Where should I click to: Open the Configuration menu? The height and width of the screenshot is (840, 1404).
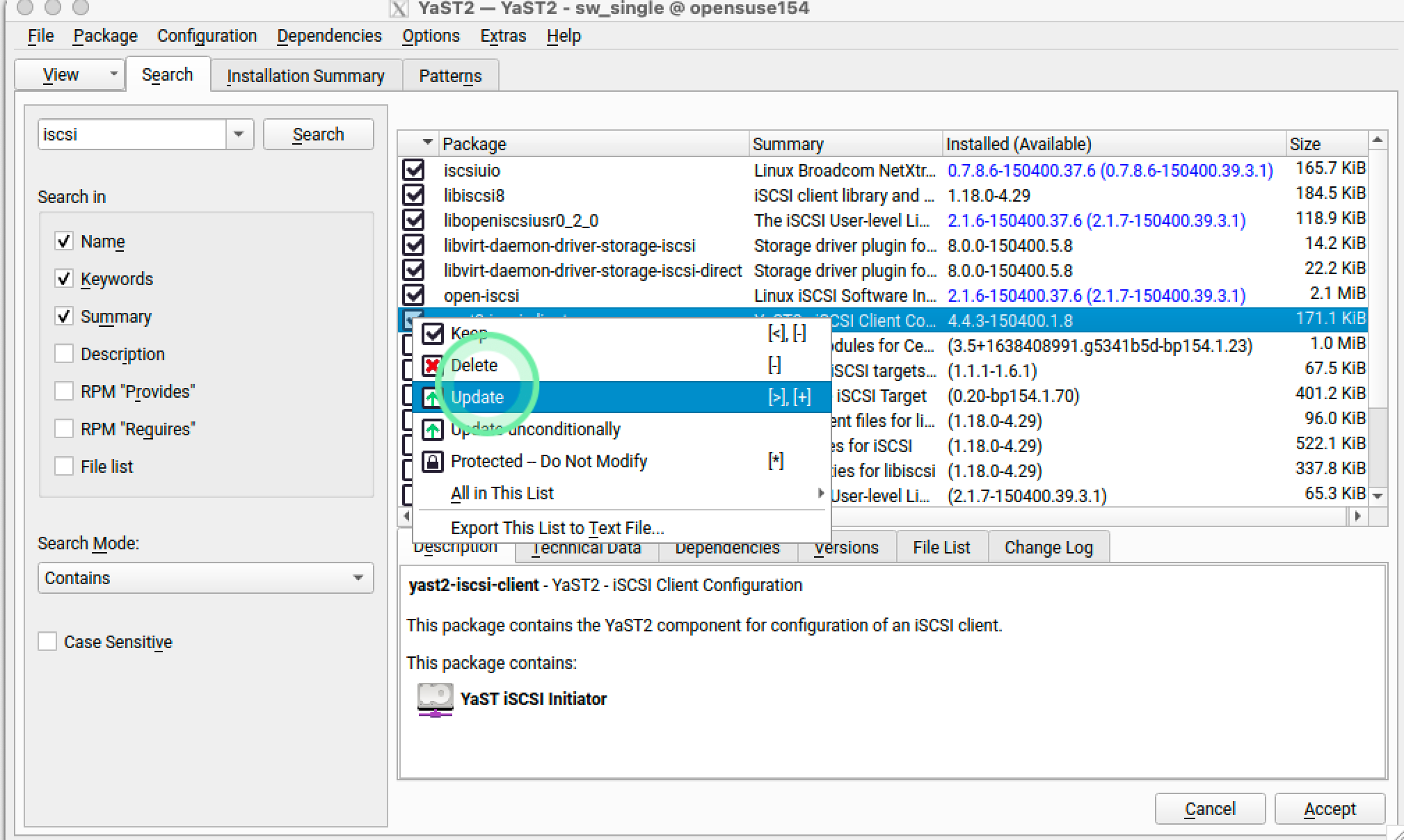207,35
